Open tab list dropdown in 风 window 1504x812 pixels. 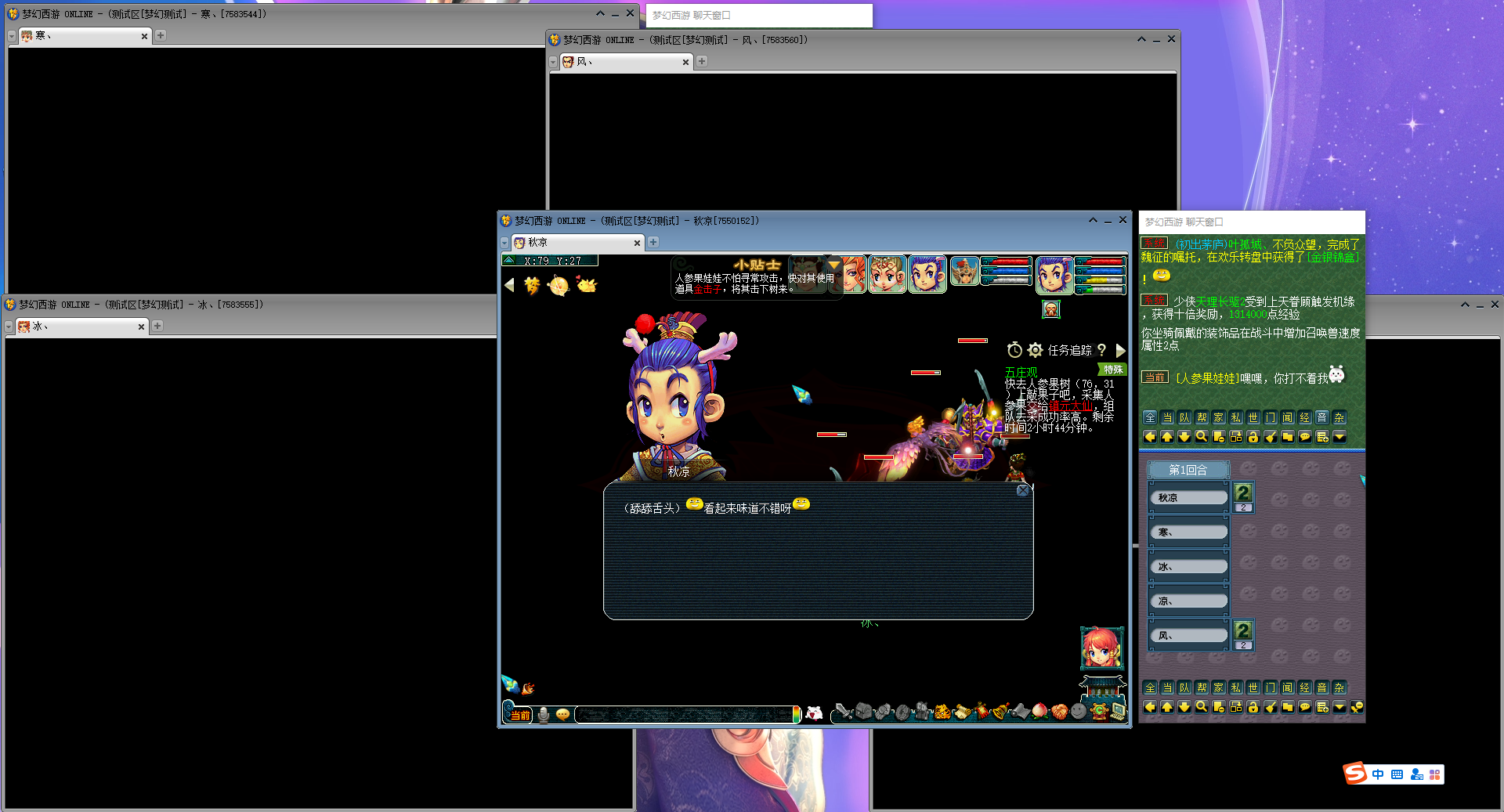pos(553,62)
